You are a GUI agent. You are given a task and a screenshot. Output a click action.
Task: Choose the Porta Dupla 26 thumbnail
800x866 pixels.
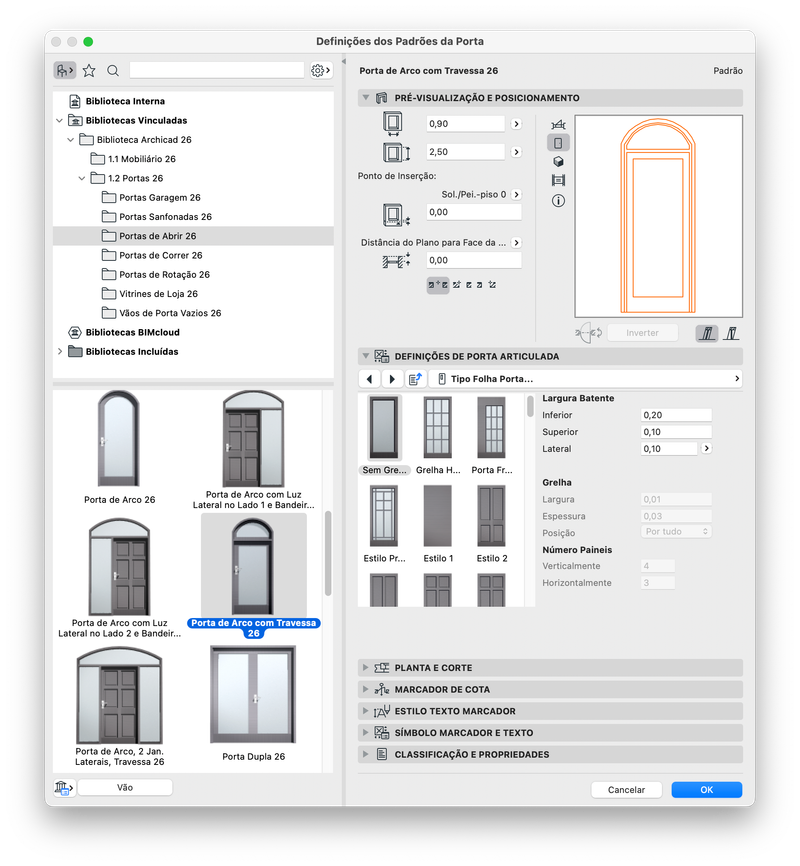[x=253, y=695]
